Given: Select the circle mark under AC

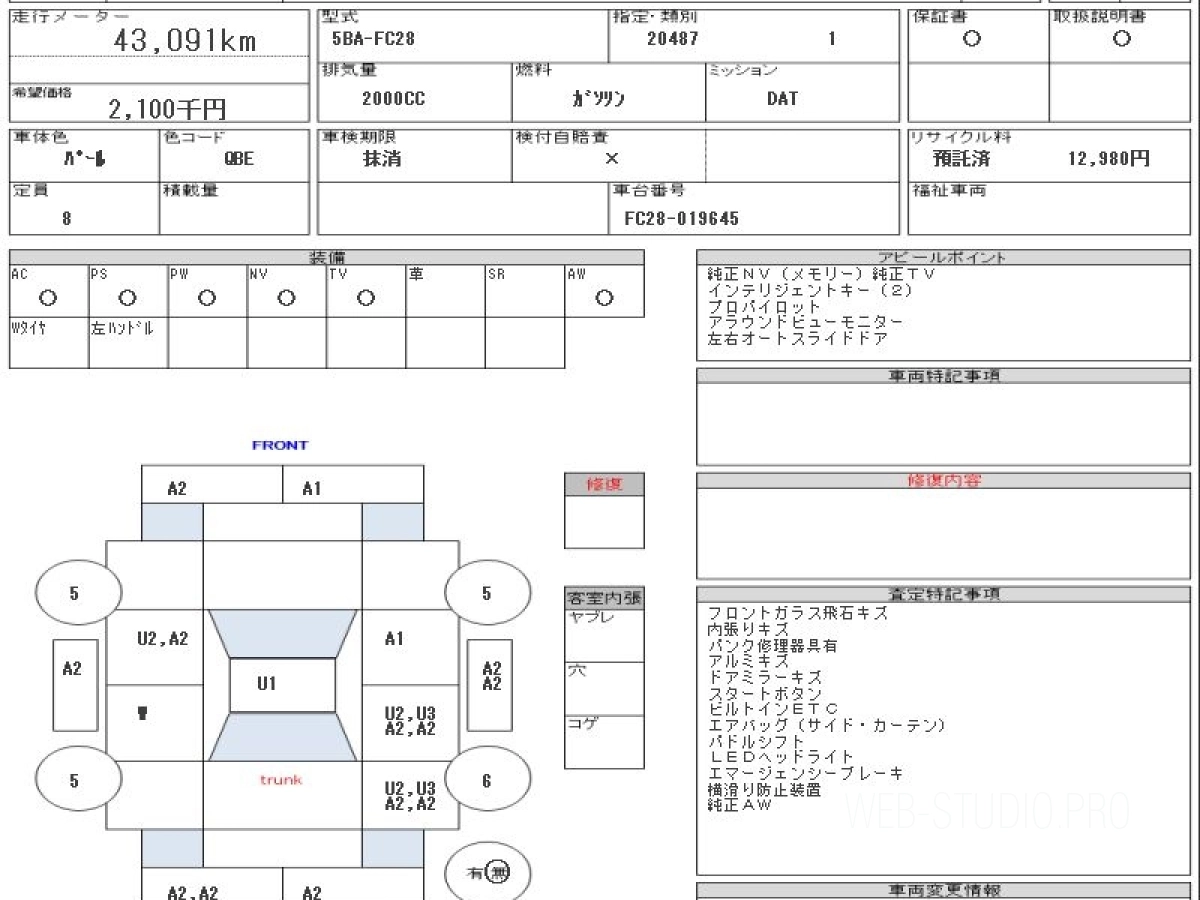Looking at the screenshot, I should point(47,298).
